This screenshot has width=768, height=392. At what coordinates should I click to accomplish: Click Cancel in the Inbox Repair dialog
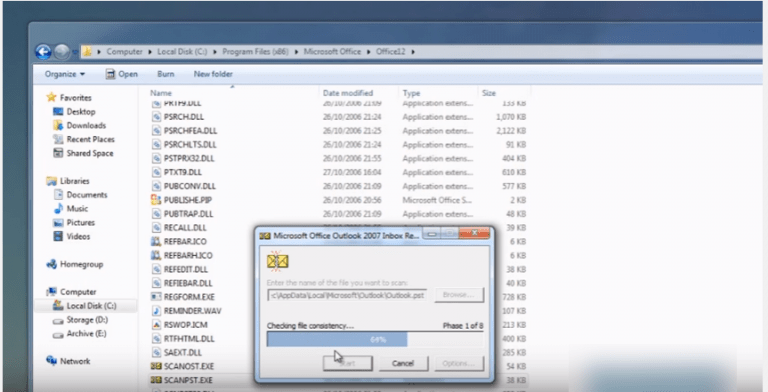pos(403,364)
